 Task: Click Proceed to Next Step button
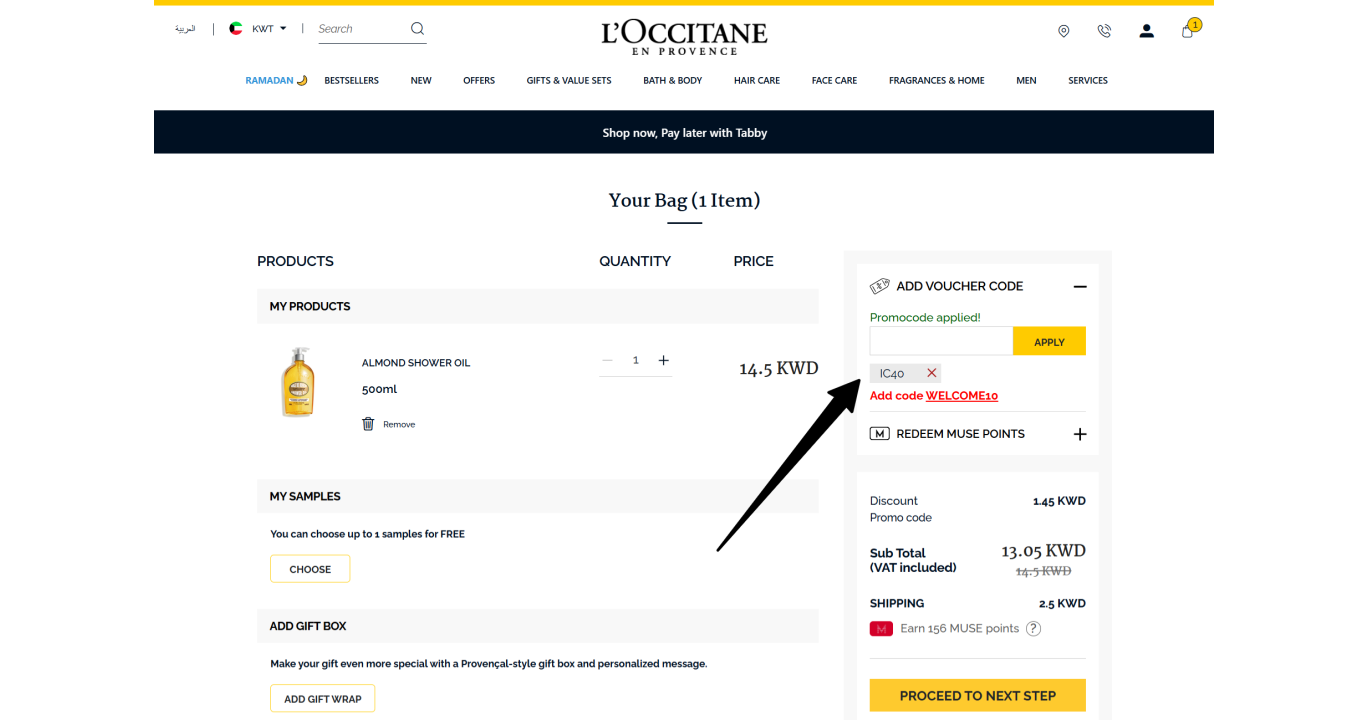coord(977,696)
